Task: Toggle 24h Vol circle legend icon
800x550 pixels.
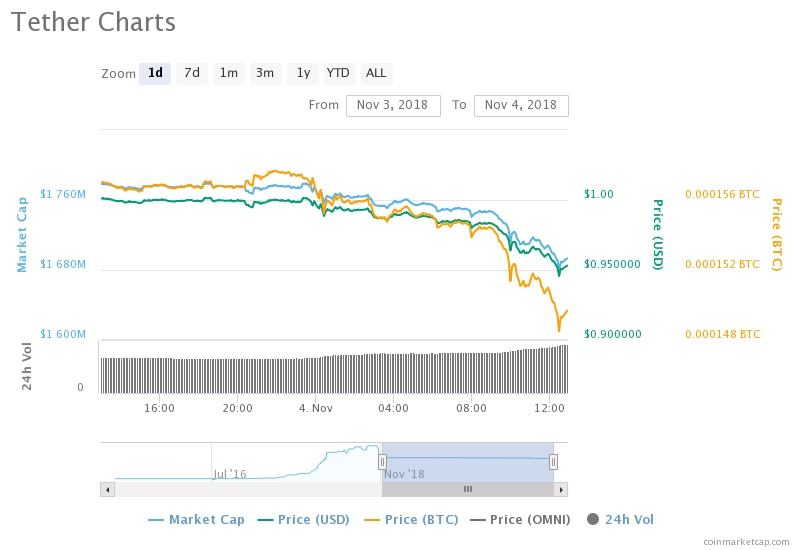Action: [593, 519]
